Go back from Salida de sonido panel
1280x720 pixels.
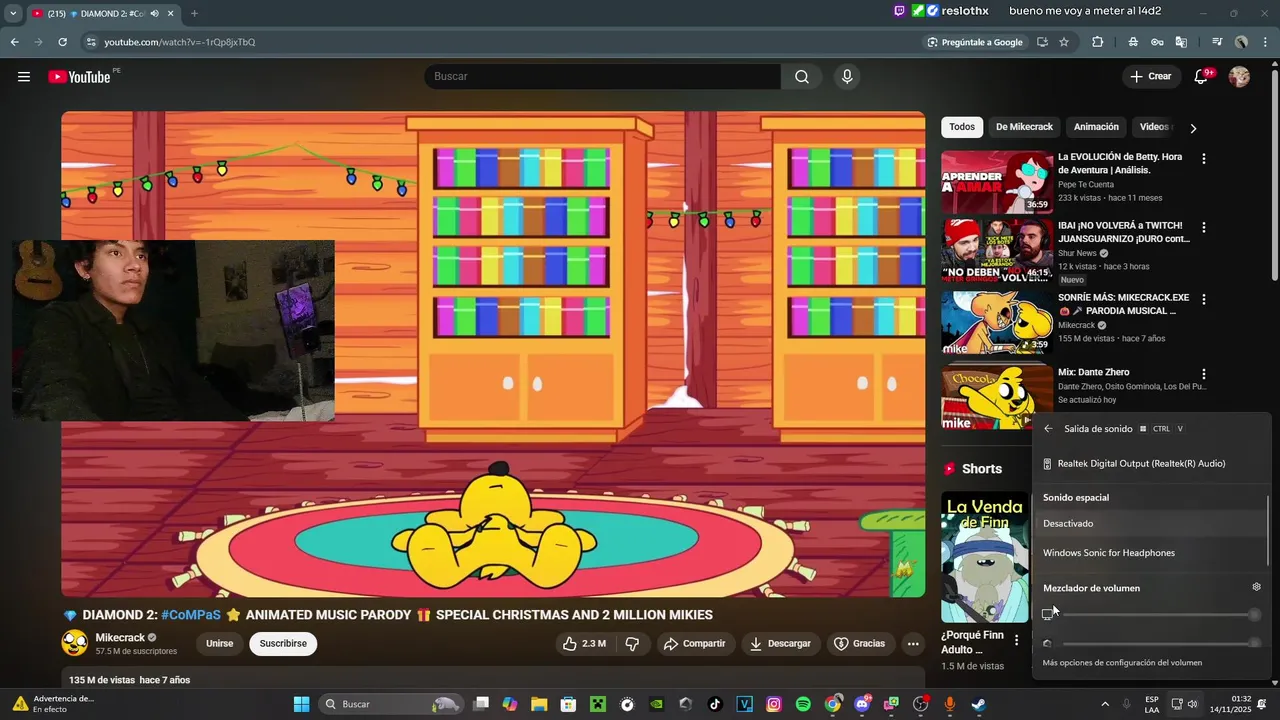[1048, 429]
